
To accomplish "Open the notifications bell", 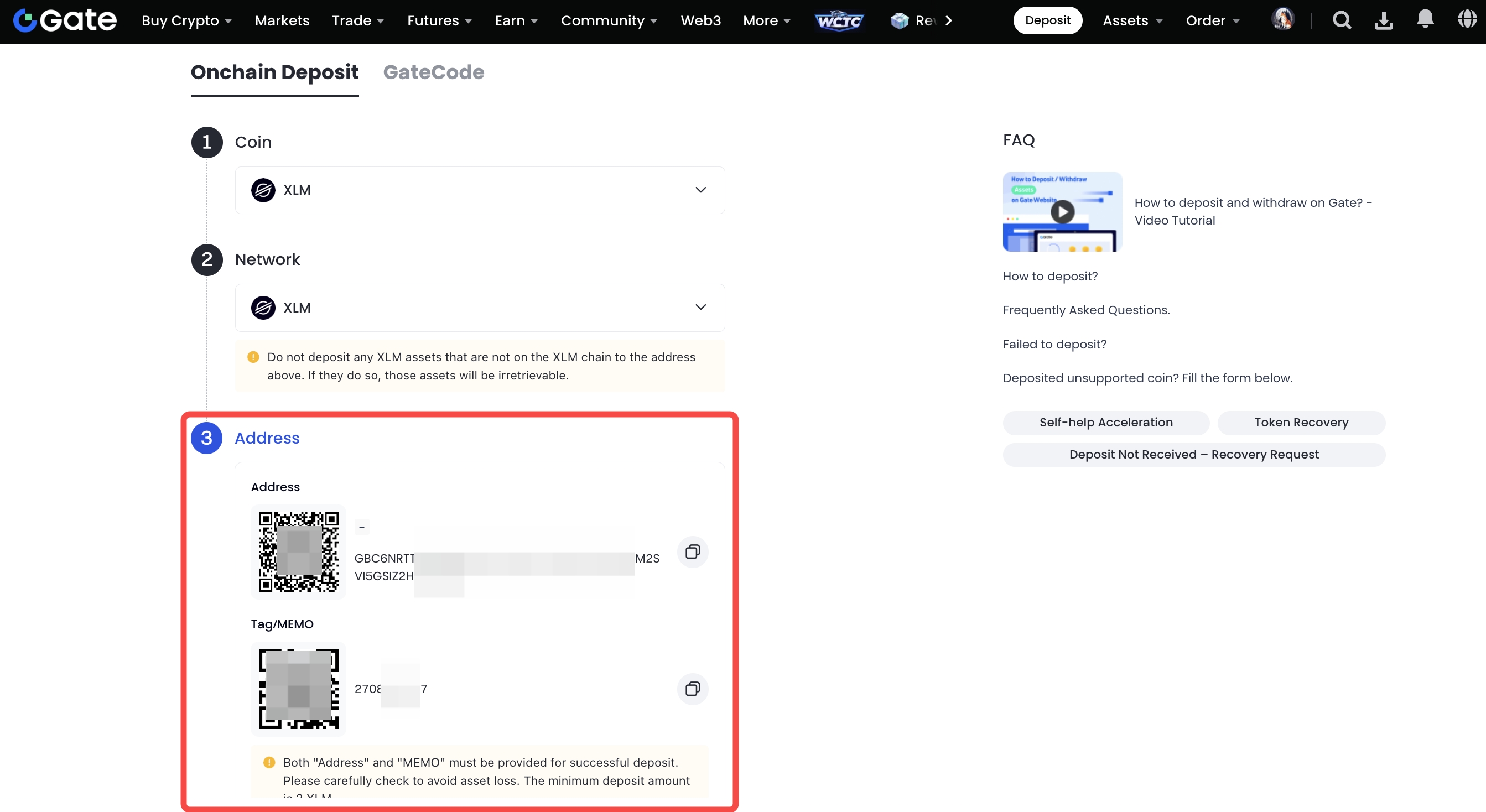I will [1425, 19].
